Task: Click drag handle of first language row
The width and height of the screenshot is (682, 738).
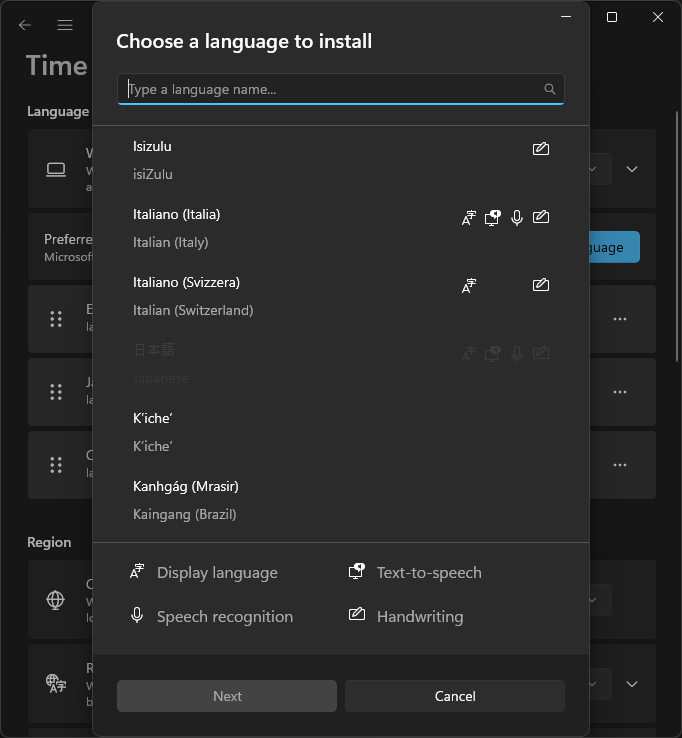Action: click(x=56, y=319)
